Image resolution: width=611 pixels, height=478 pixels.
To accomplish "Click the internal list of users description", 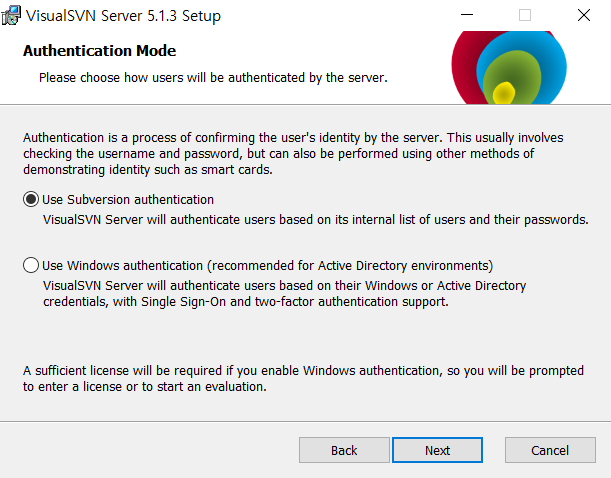I will point(315,219).
